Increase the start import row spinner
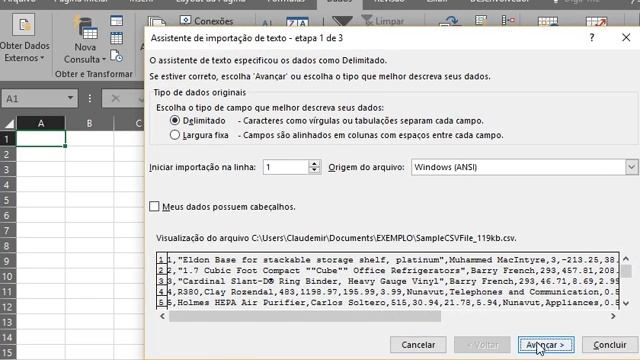 tap(314, 163)
